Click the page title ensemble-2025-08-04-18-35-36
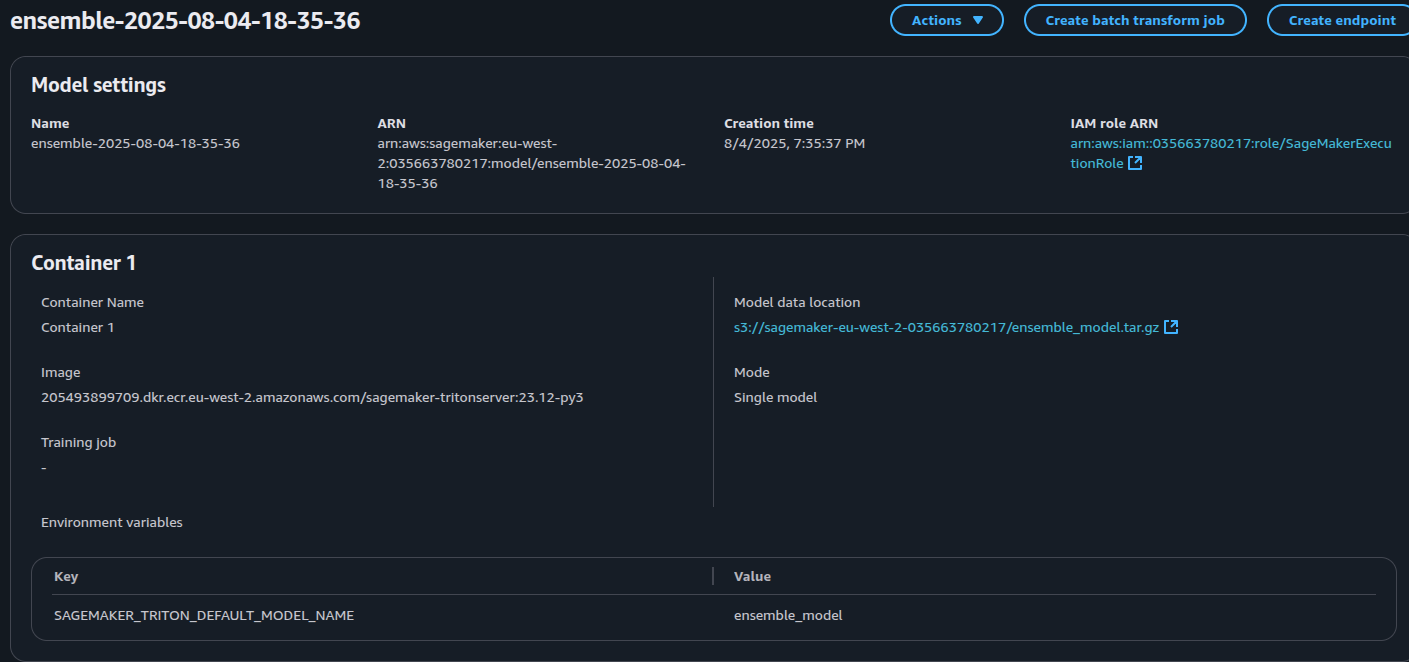The image size is (1409, 662). pos(185,21)
